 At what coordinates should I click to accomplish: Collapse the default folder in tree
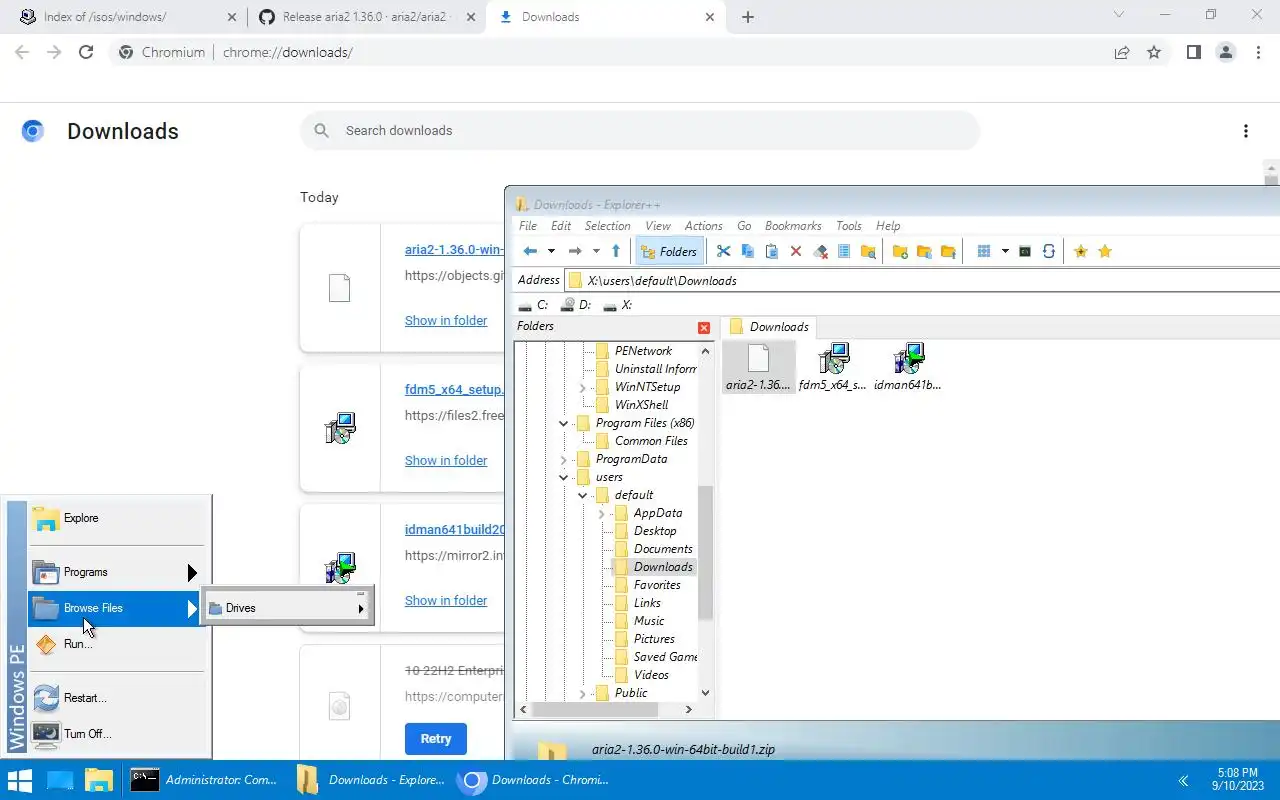coord(583,495)
